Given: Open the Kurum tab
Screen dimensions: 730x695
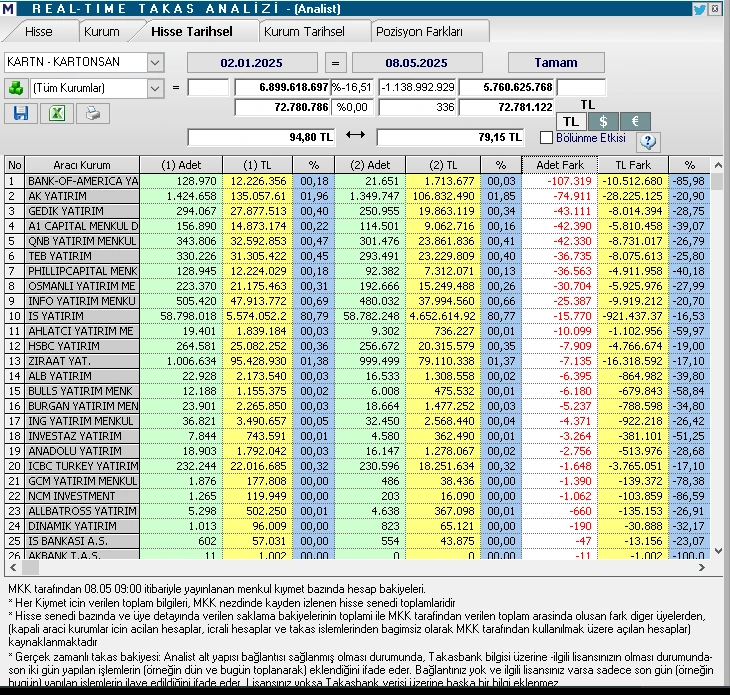Looking at the screenshot, I should 101,32.
